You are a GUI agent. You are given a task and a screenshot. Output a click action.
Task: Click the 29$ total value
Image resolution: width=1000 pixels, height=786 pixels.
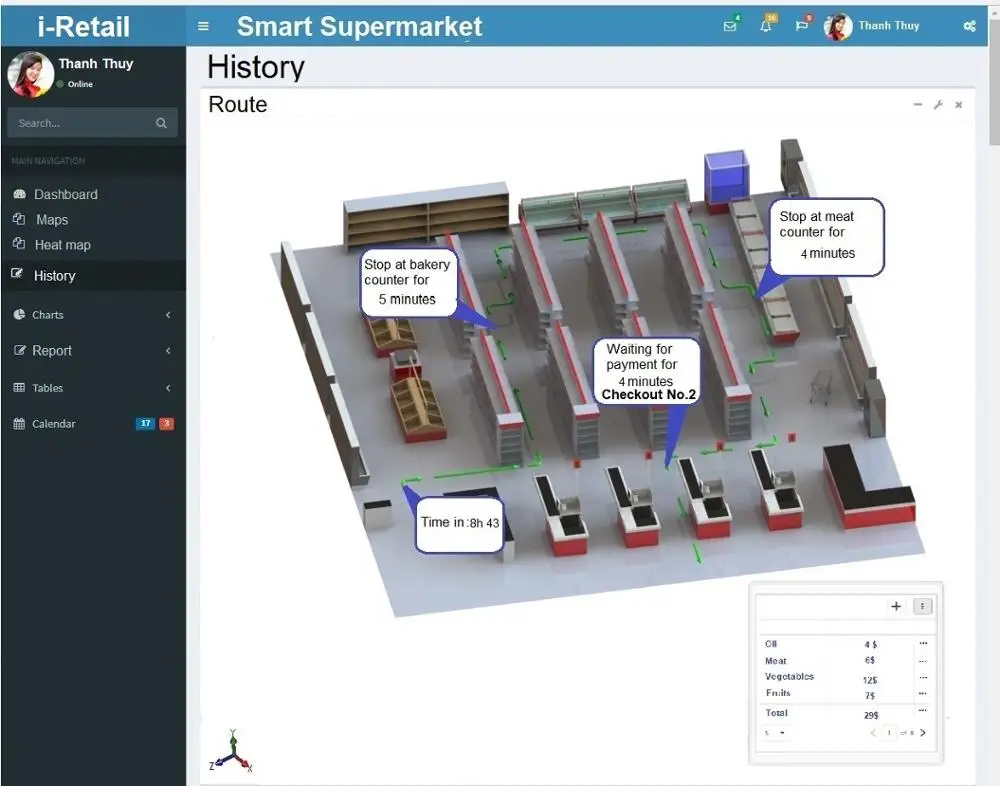coord(871,715)
